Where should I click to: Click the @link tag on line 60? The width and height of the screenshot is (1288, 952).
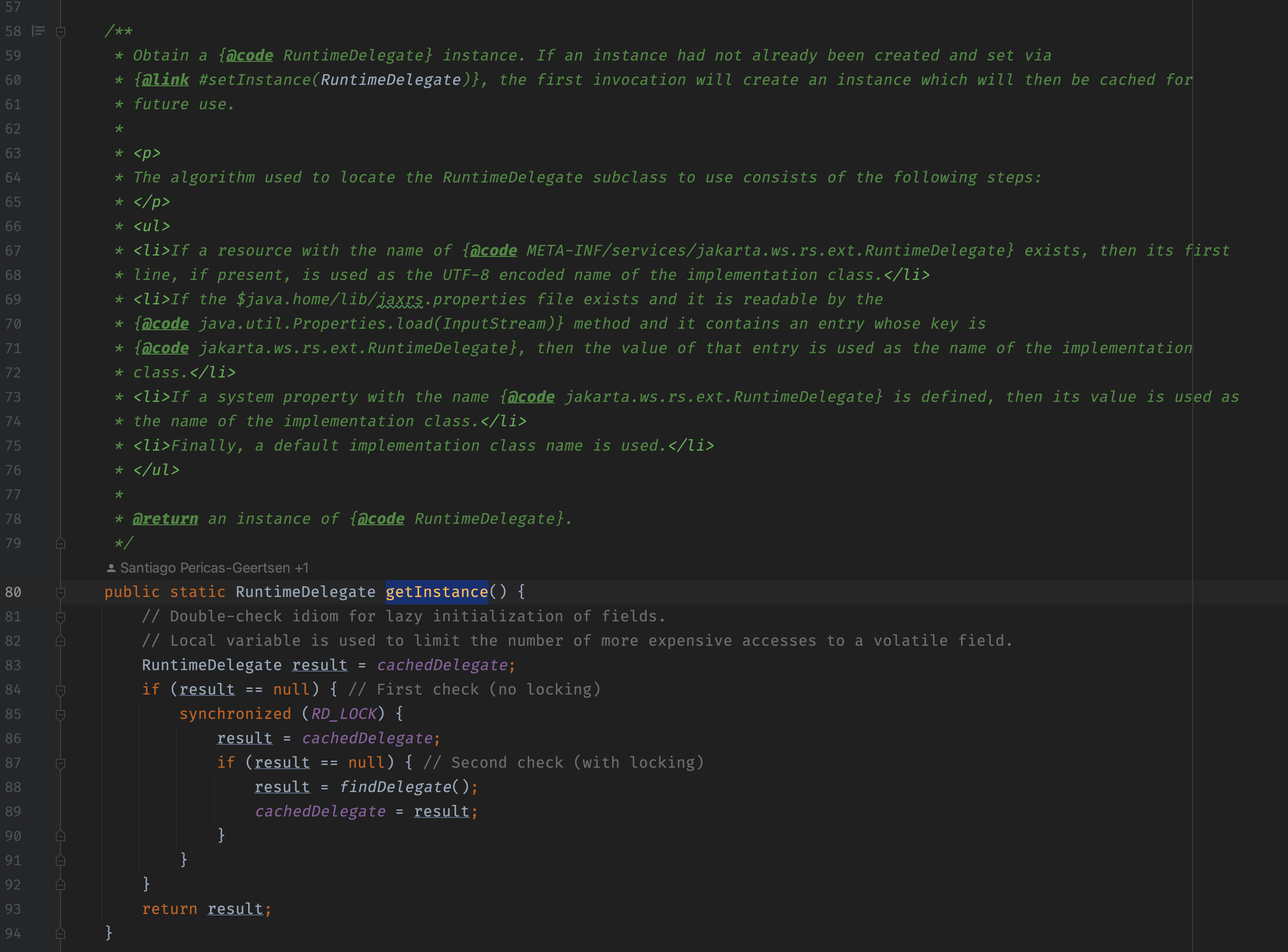(165, 80)
